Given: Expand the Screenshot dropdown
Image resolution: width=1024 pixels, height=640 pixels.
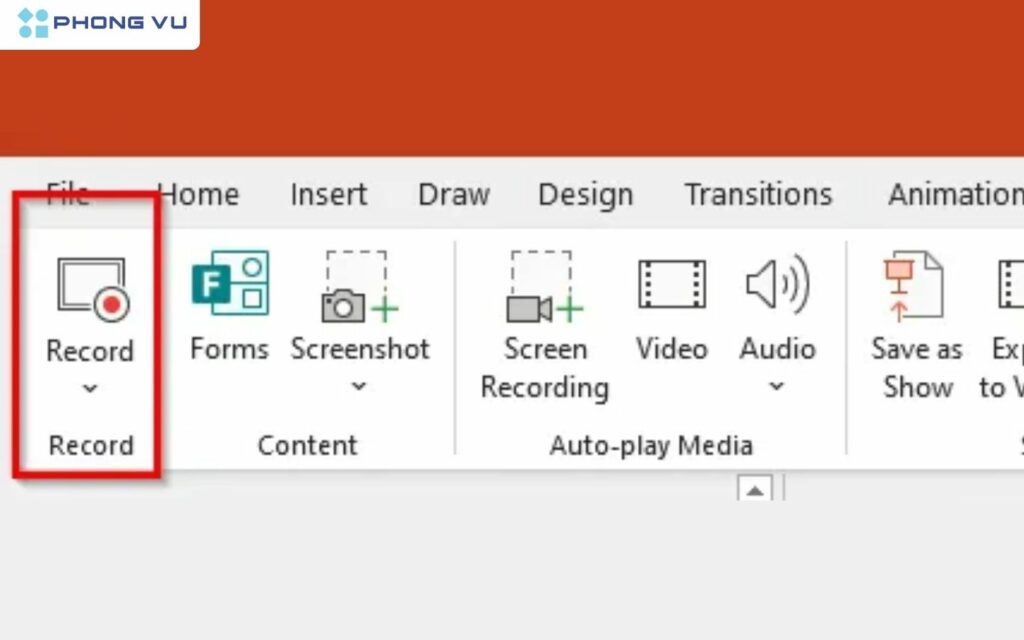Looking at the screenshot, I should tap(358, 387).
